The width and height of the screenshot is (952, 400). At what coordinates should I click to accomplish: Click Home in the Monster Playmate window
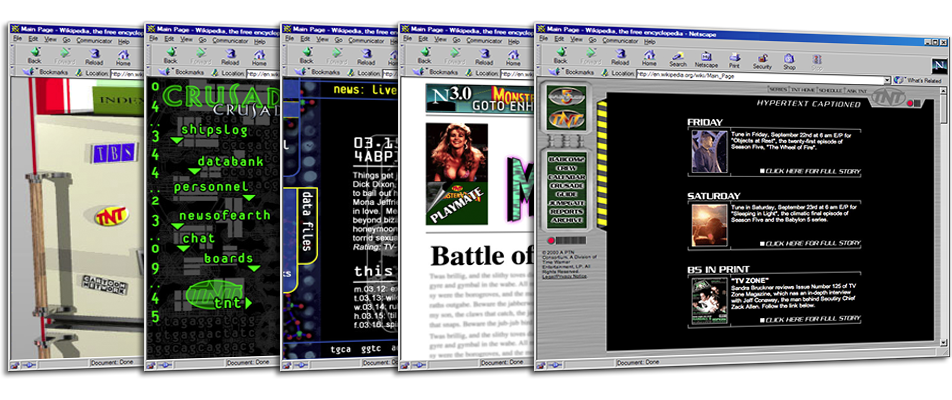click(513, 58)
